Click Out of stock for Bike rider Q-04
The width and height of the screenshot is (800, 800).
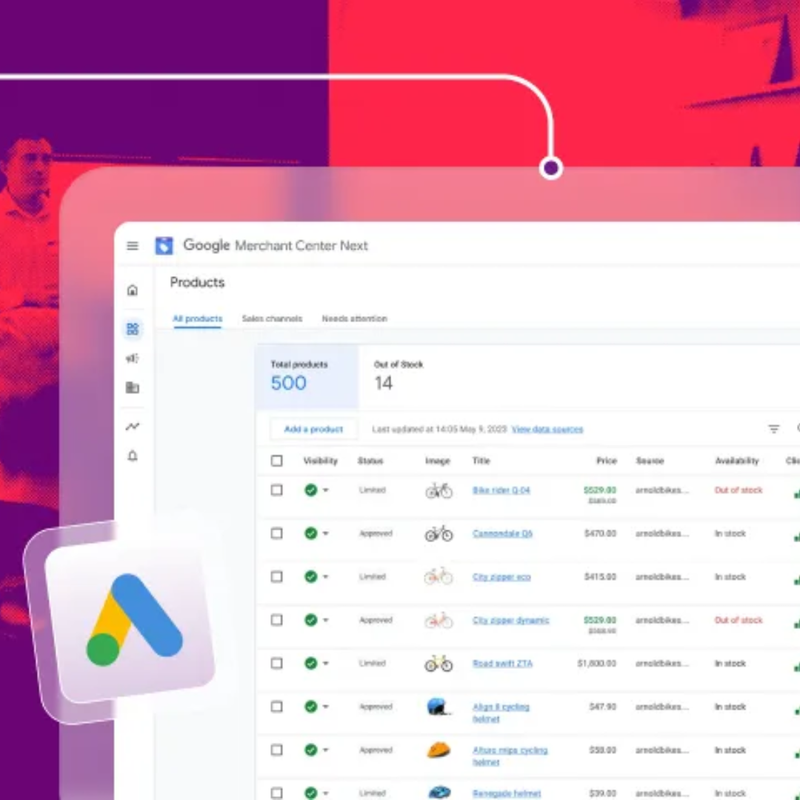[x=739, y=490]
